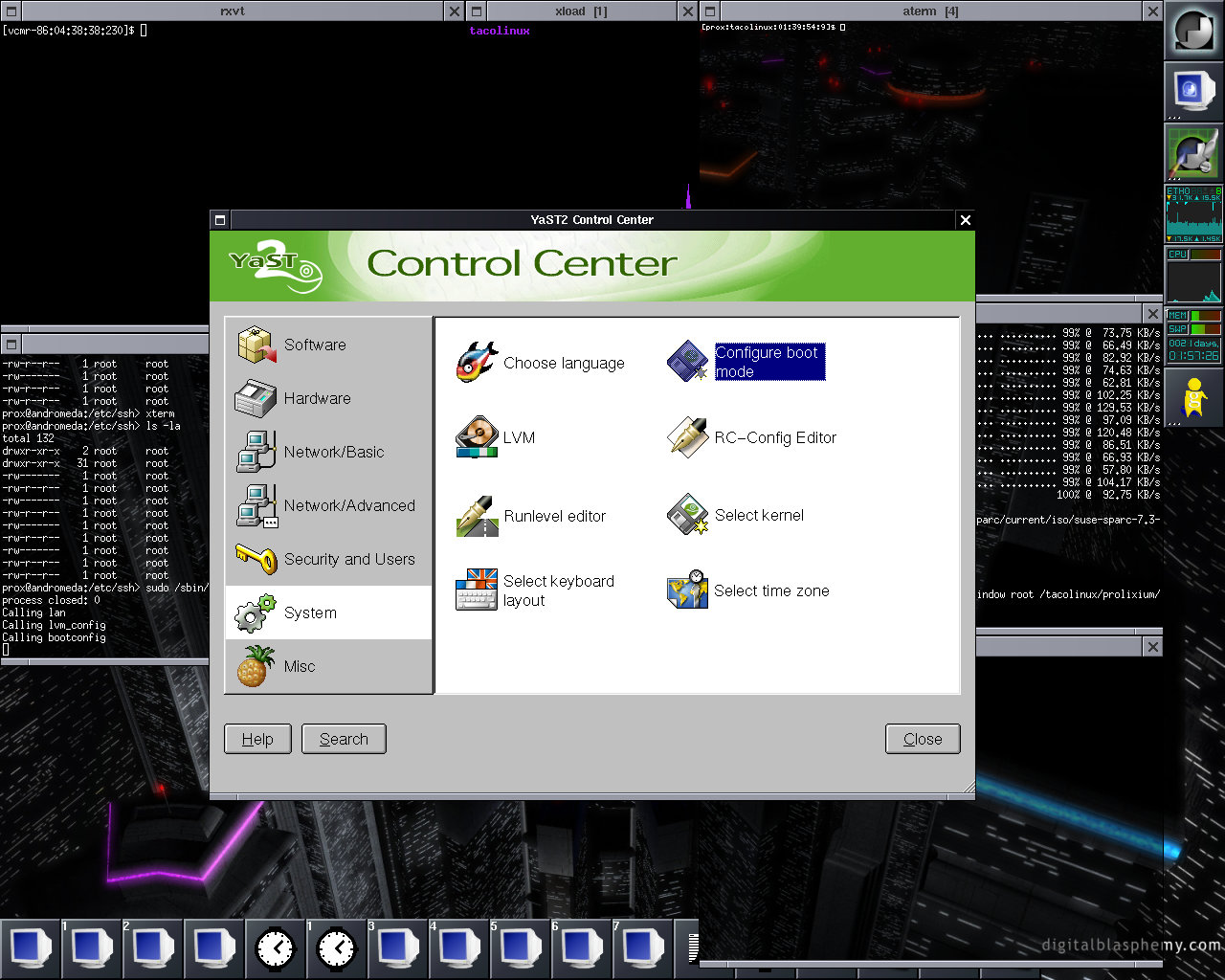Click the purple 'tacolinux' label in xload

[500, 31]
